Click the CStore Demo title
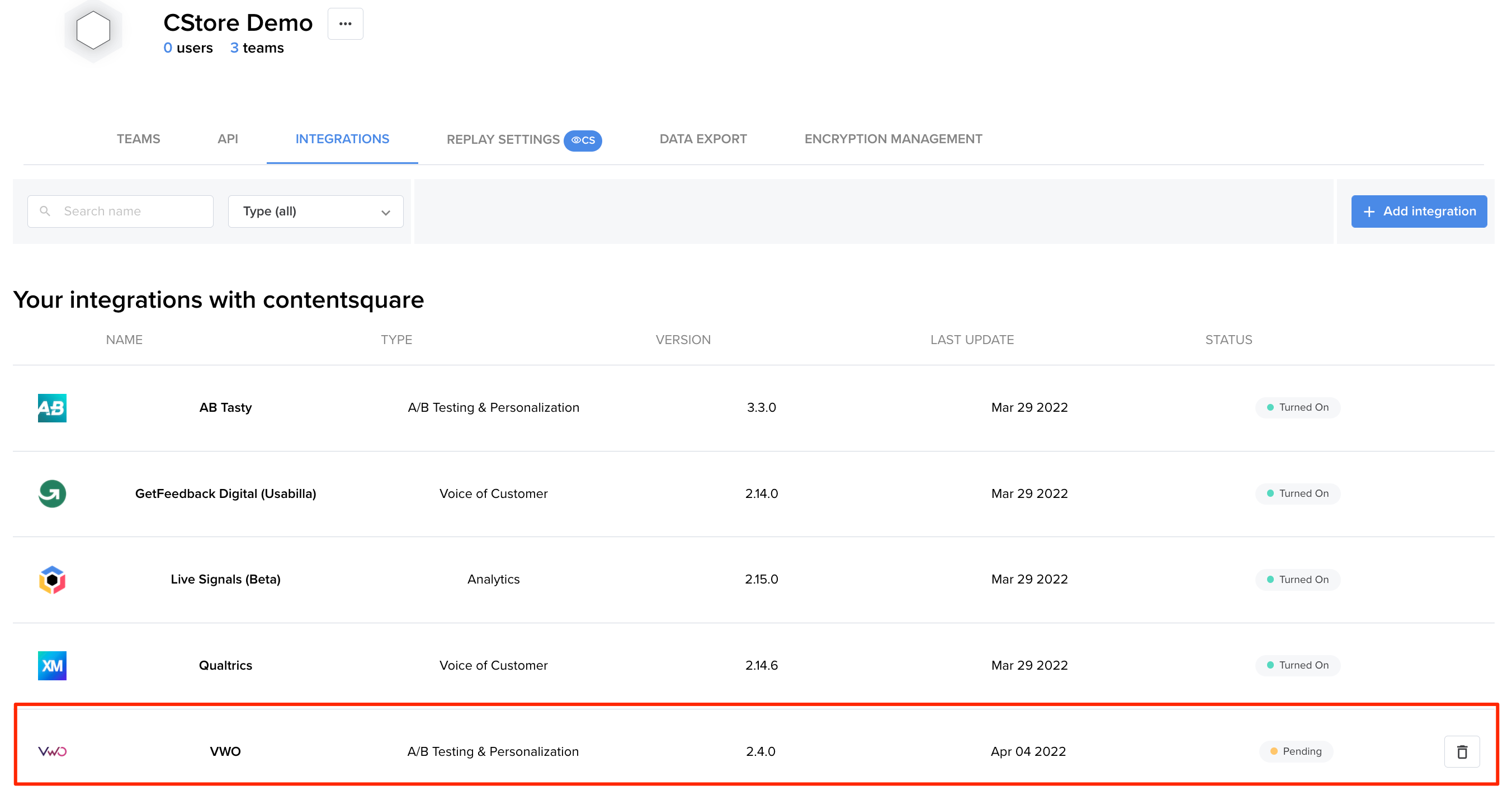 pos(238,23)
